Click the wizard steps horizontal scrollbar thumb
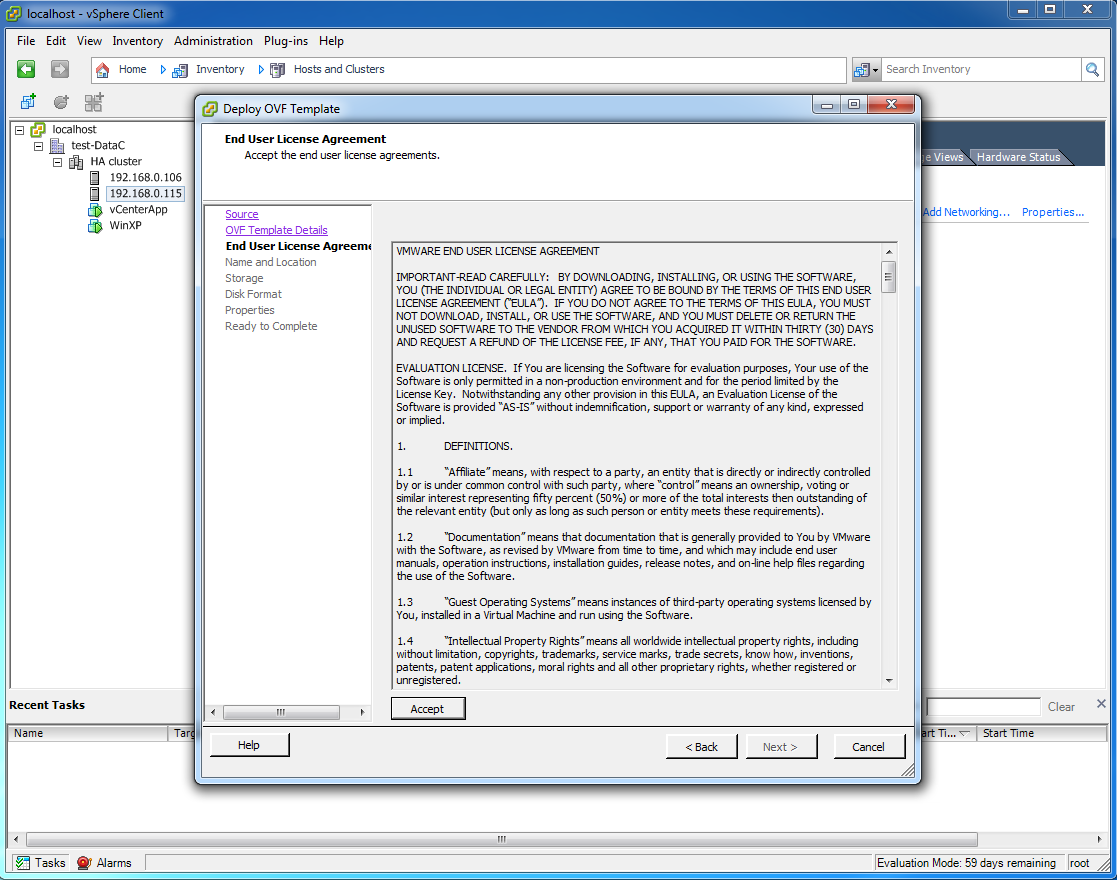 tap(281, 712)
